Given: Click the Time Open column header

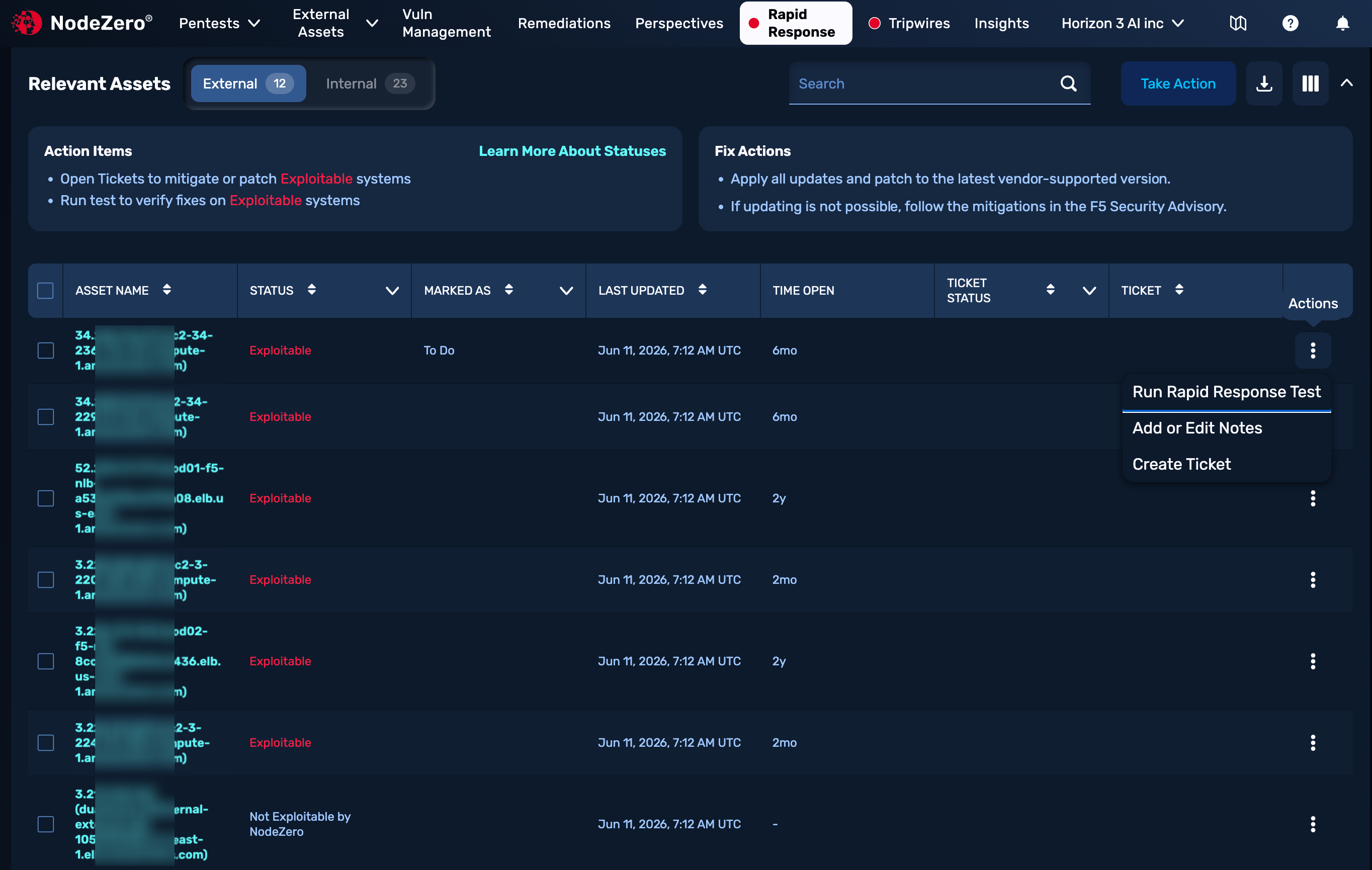Looking at the screenshot, I should click(803, 291).
